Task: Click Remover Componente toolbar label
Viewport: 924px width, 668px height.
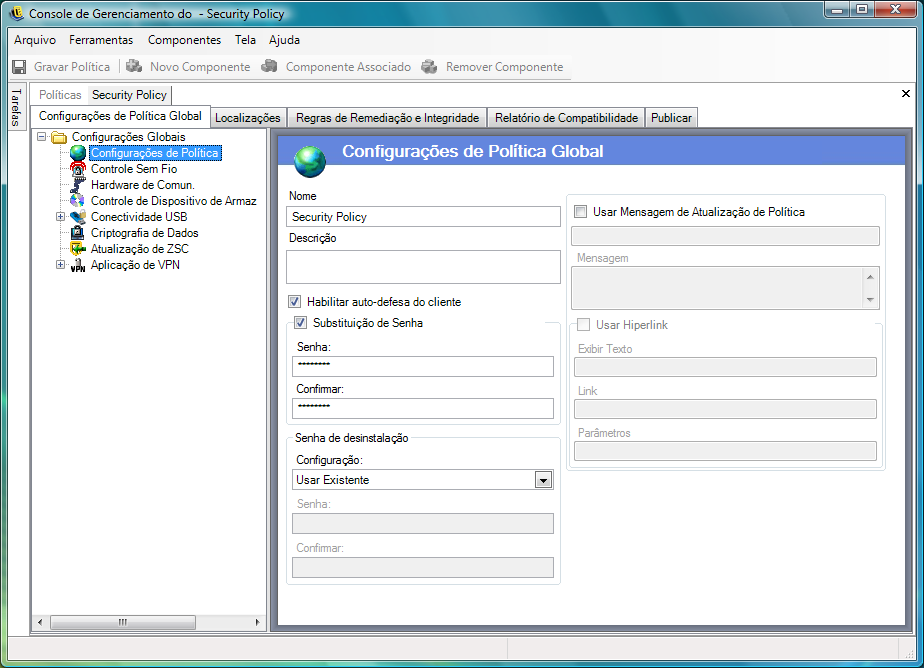Action: click(x=504, y=67)
